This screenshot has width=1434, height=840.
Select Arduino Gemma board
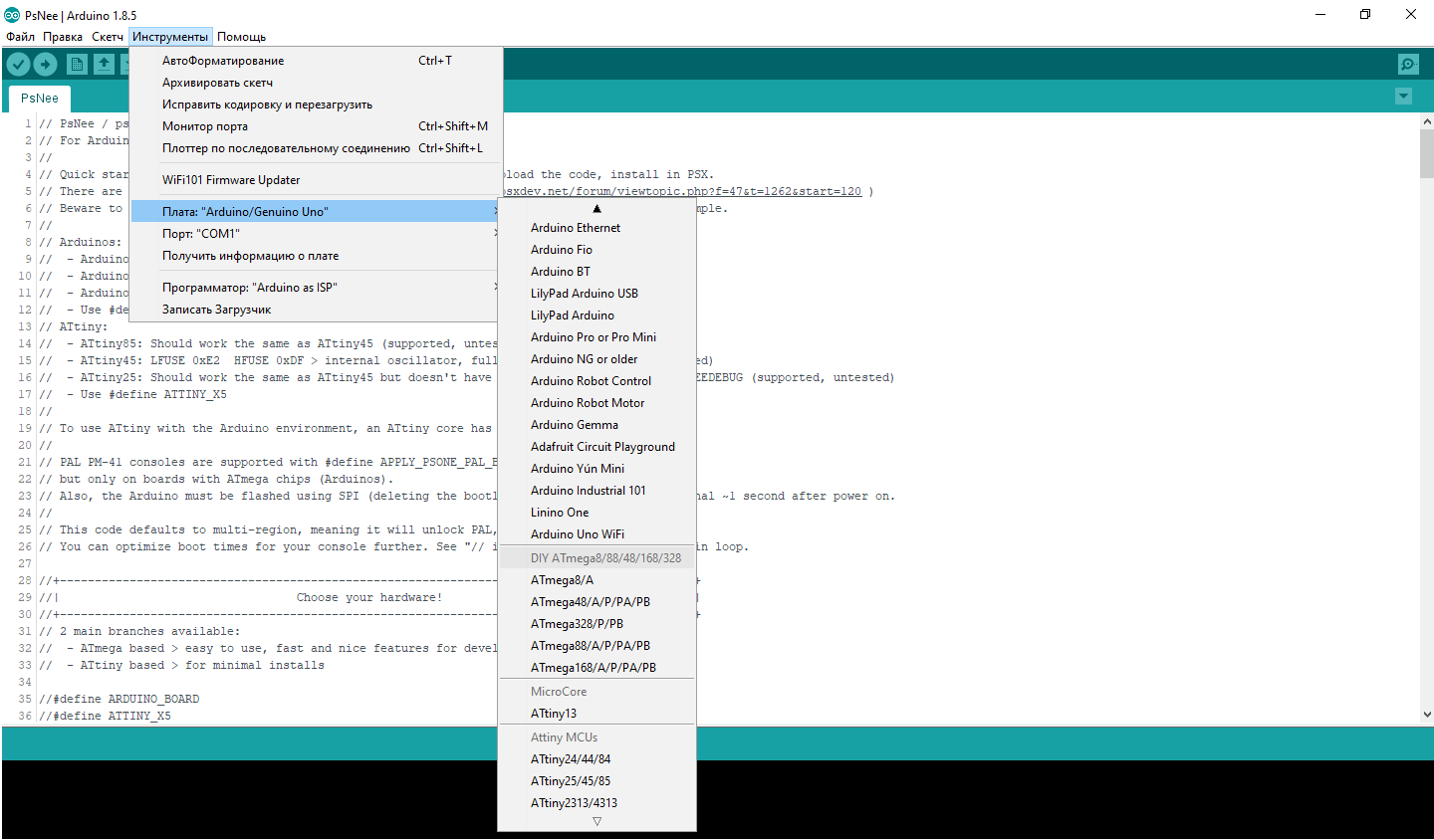597,425
